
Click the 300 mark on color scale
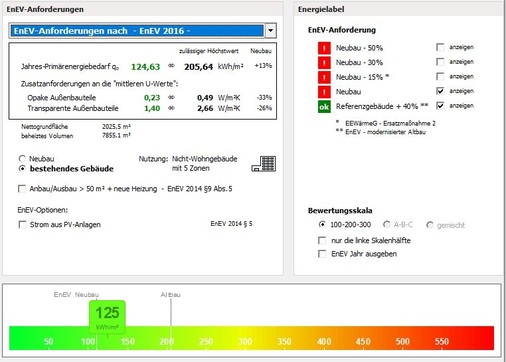[245, 341]
